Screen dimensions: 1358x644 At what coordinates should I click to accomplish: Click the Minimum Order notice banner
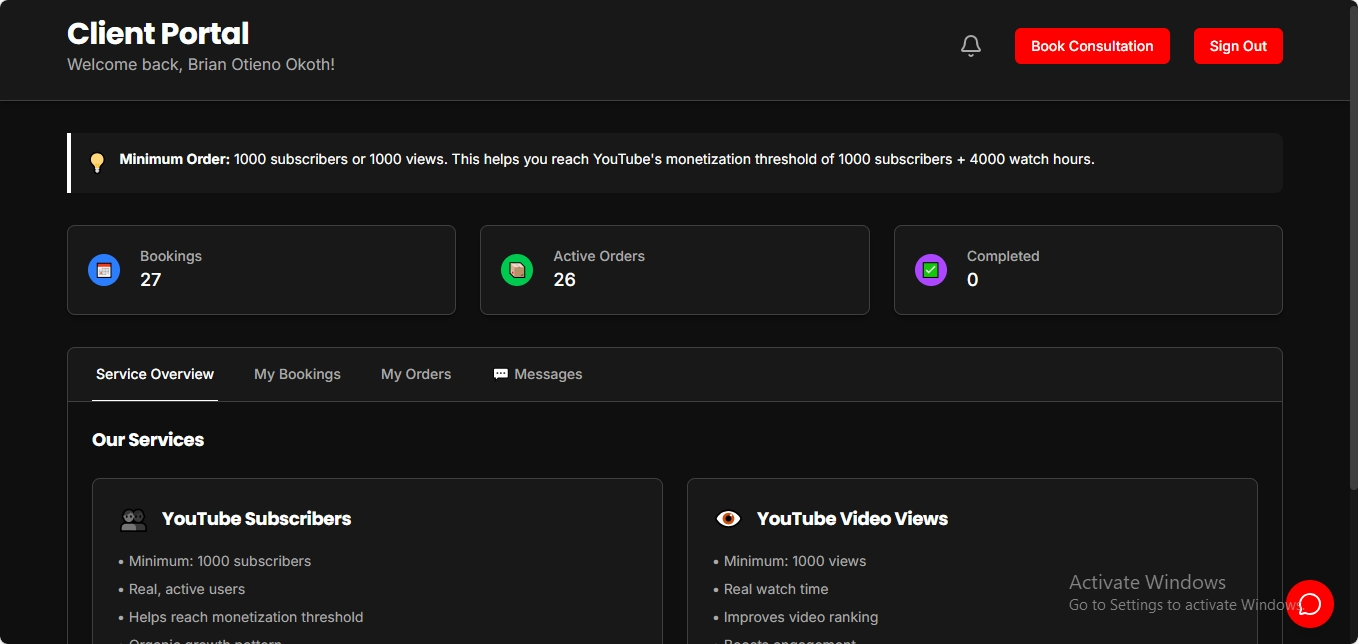point(675,162)
